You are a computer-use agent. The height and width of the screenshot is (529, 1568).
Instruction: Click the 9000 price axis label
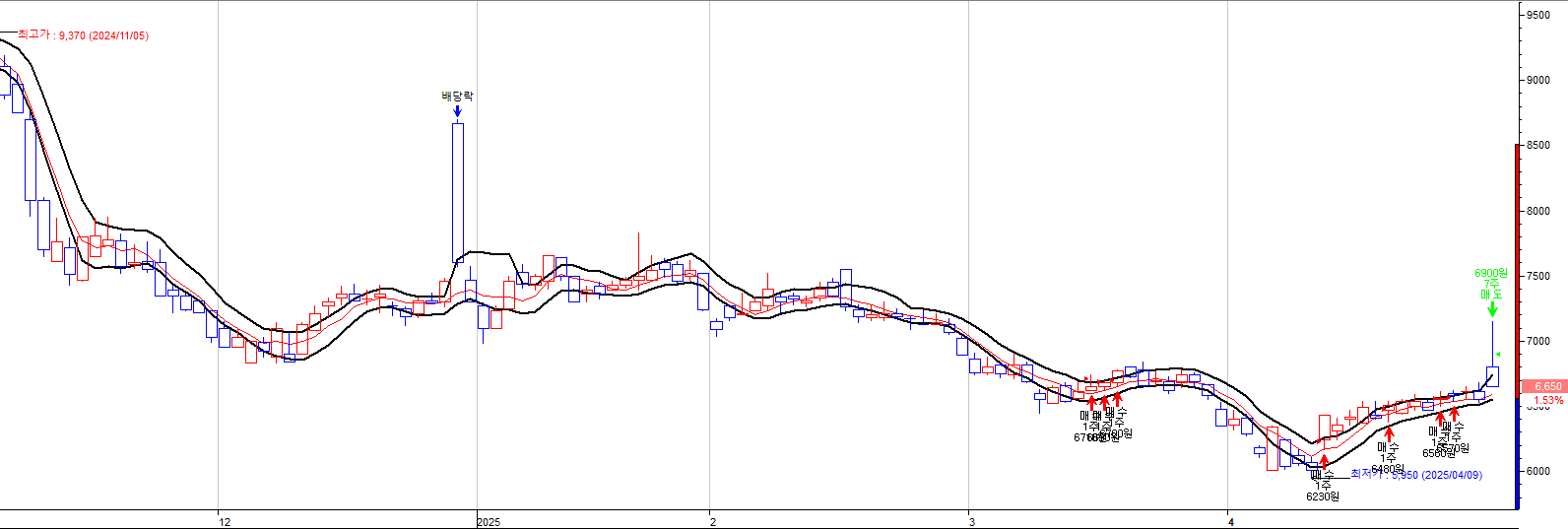[x=1538, y=80]
